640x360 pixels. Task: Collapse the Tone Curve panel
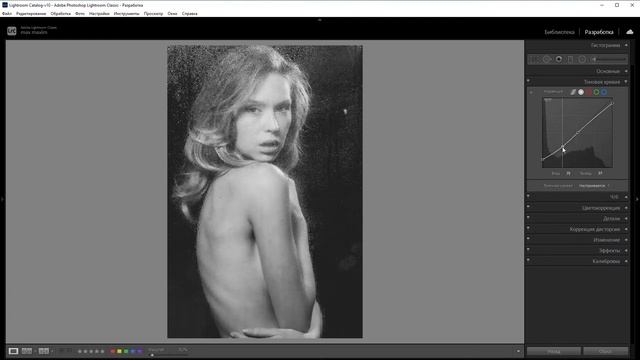(x=626, y=82)
